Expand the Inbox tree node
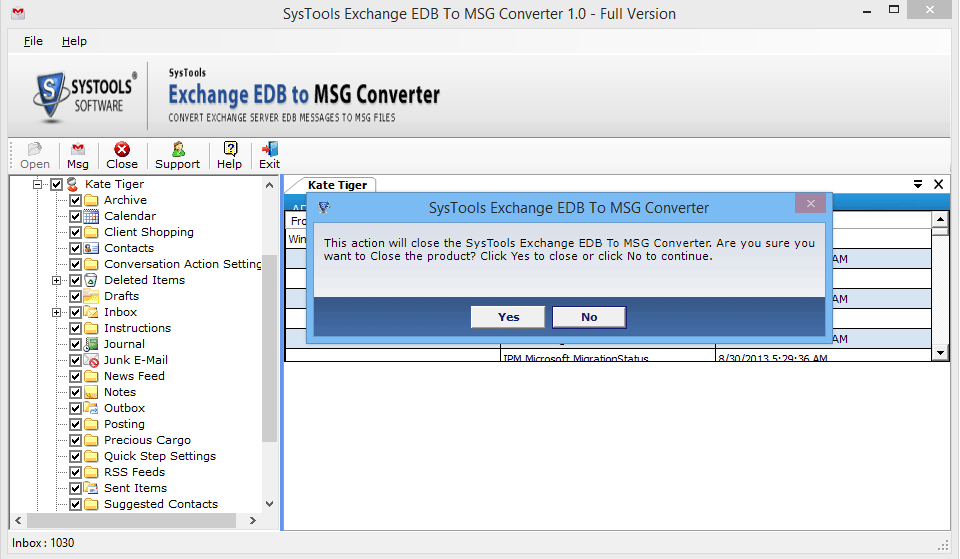 (56, 312)
